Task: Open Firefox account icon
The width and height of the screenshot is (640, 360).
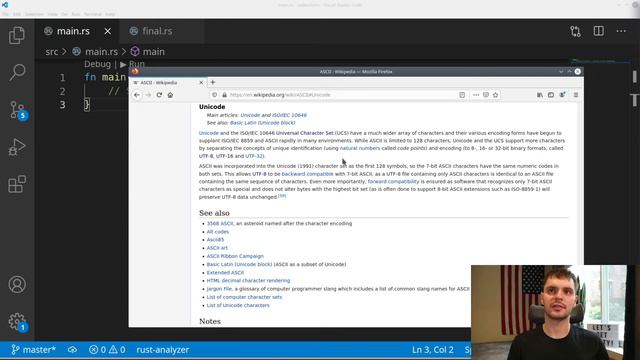Action: pyautogui.click(x=562, y=95)
